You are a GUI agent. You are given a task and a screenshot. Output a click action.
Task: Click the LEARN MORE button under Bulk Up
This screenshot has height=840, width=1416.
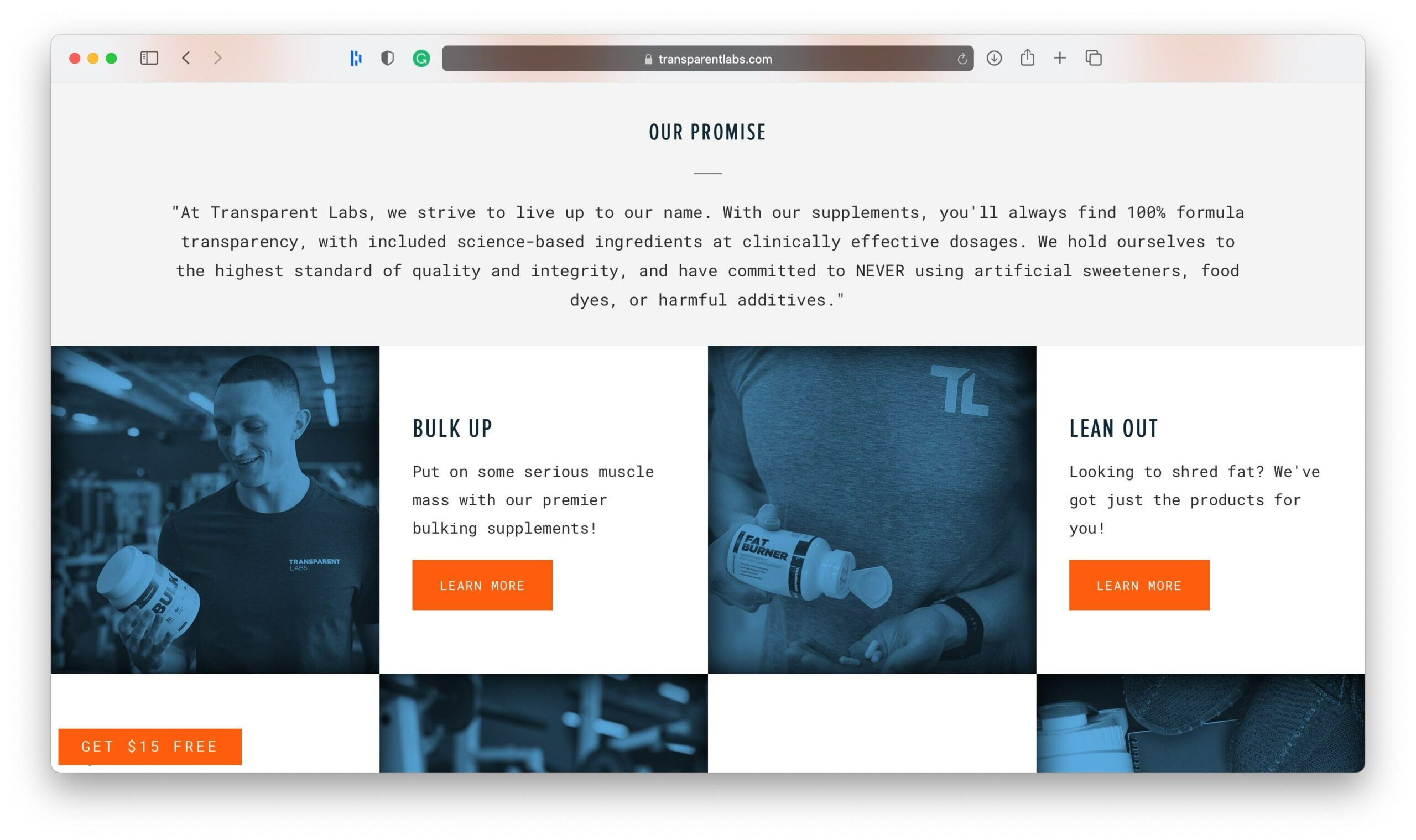pos(483,585)
